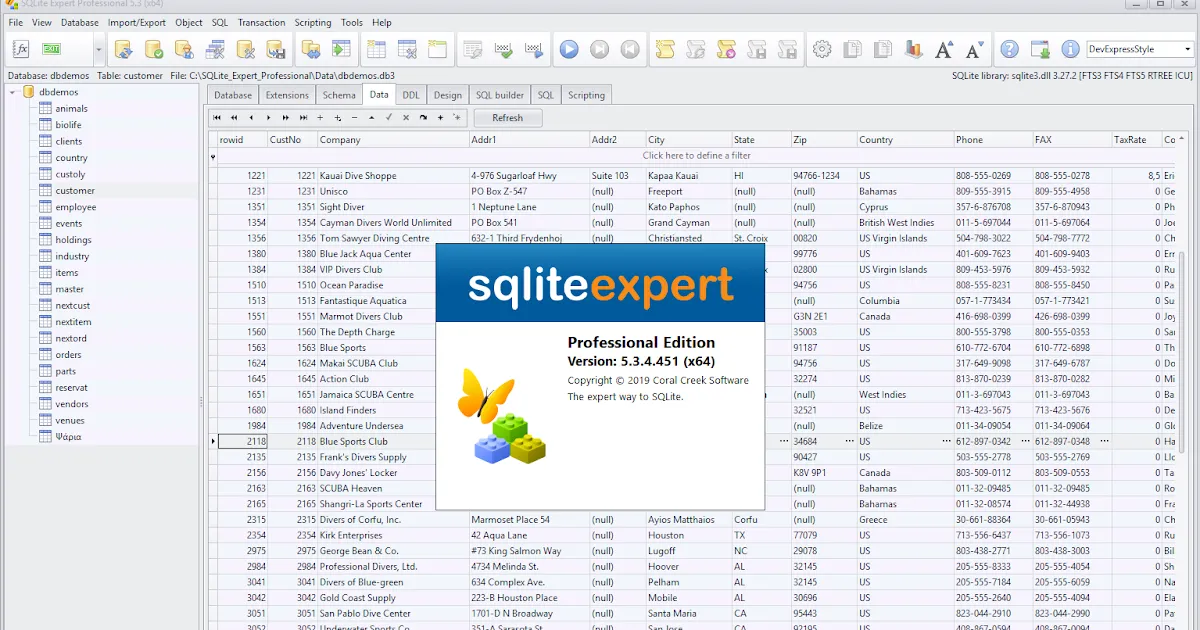Screen dimensions: 1200x630
Task: Click the yellow script icon with pink arrow
Action: tap(726, 49)
